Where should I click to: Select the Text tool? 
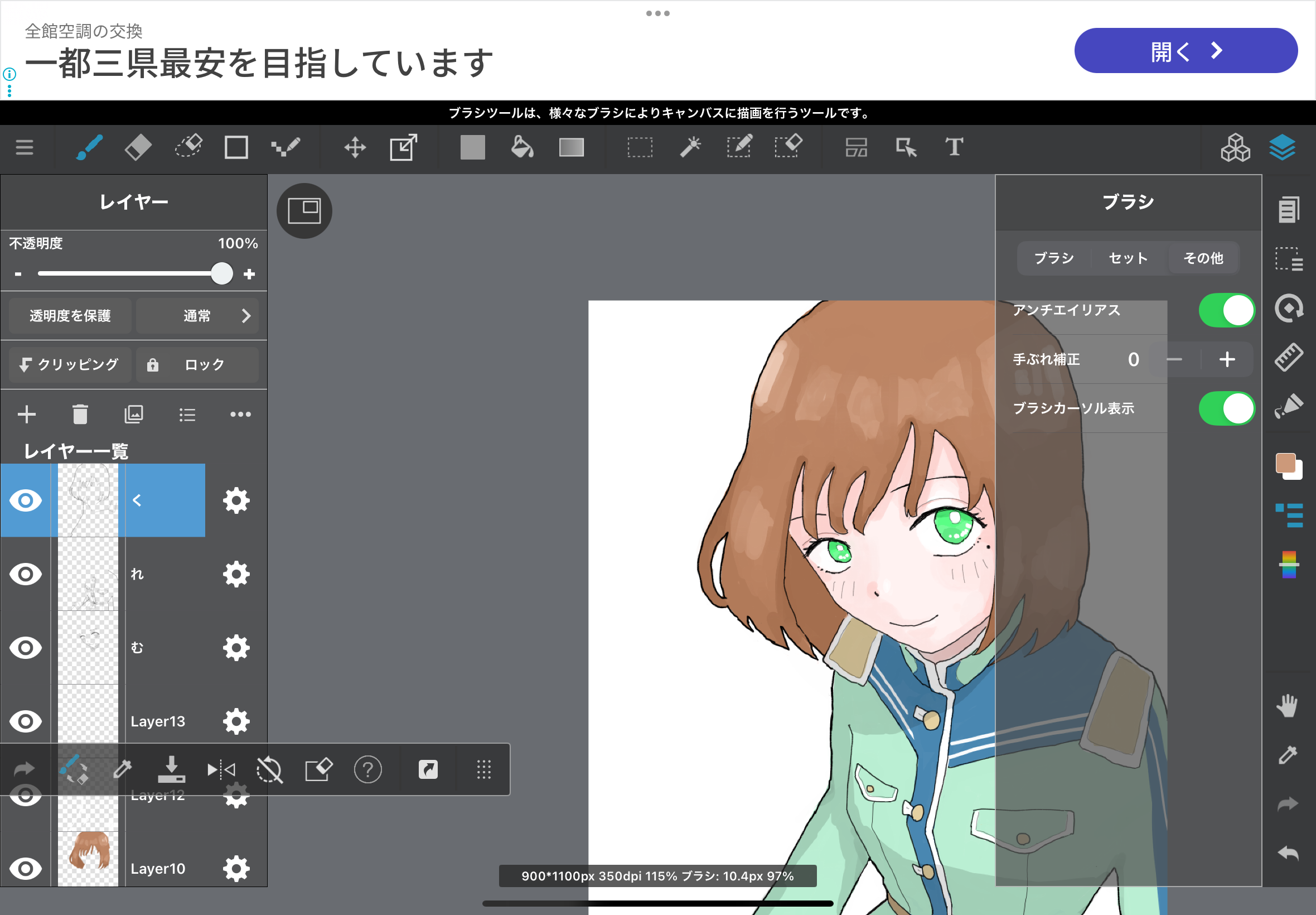[954, 148]
